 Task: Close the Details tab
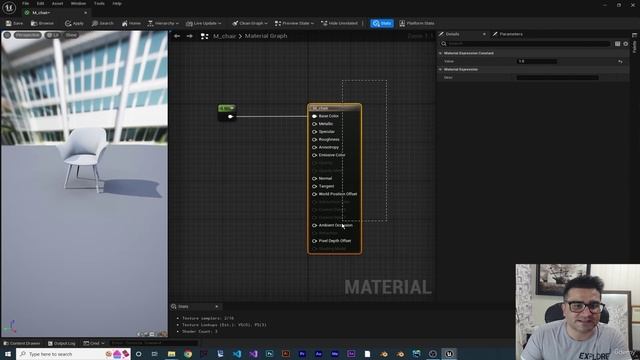pos(484,34)
